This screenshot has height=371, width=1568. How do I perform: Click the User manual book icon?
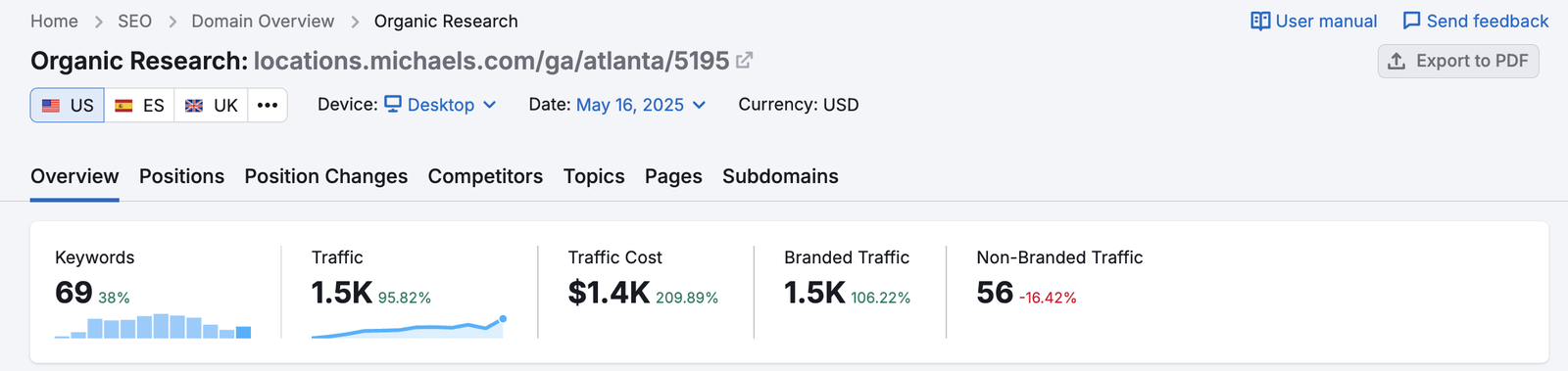[1260, 21]
